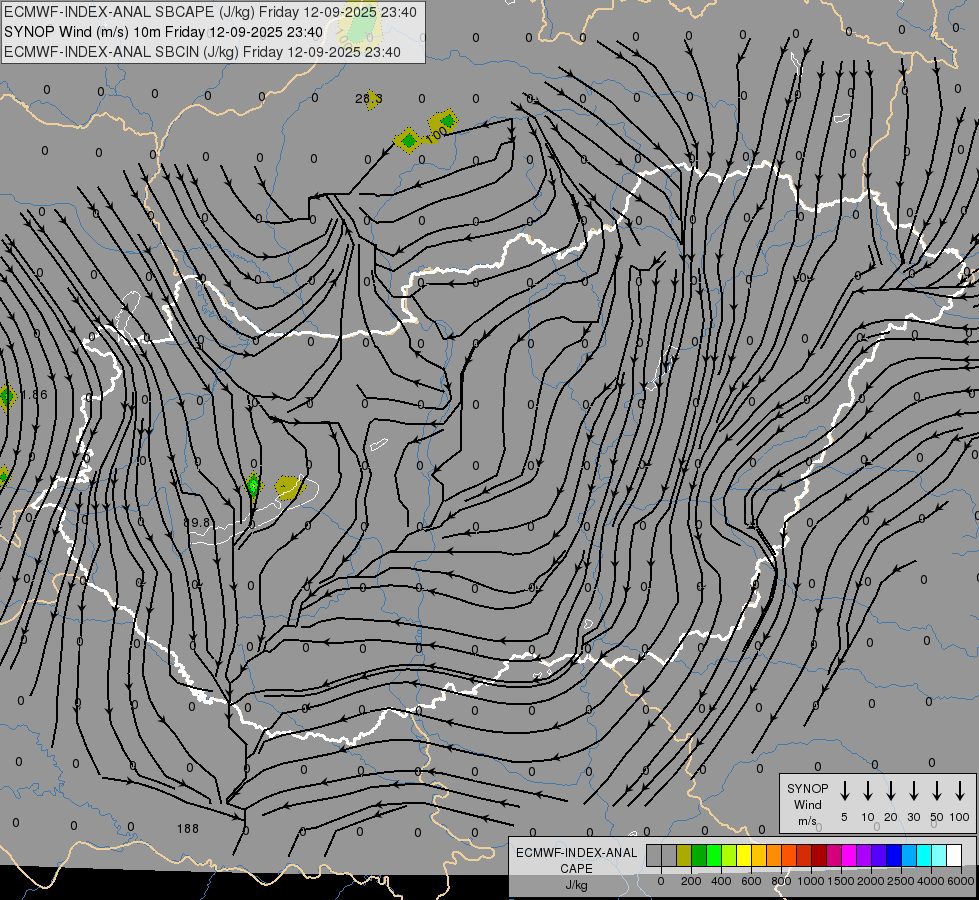Pick the bright magenta CAPE legend swatch
Screen dimensions: 979x900
(849, 855)
